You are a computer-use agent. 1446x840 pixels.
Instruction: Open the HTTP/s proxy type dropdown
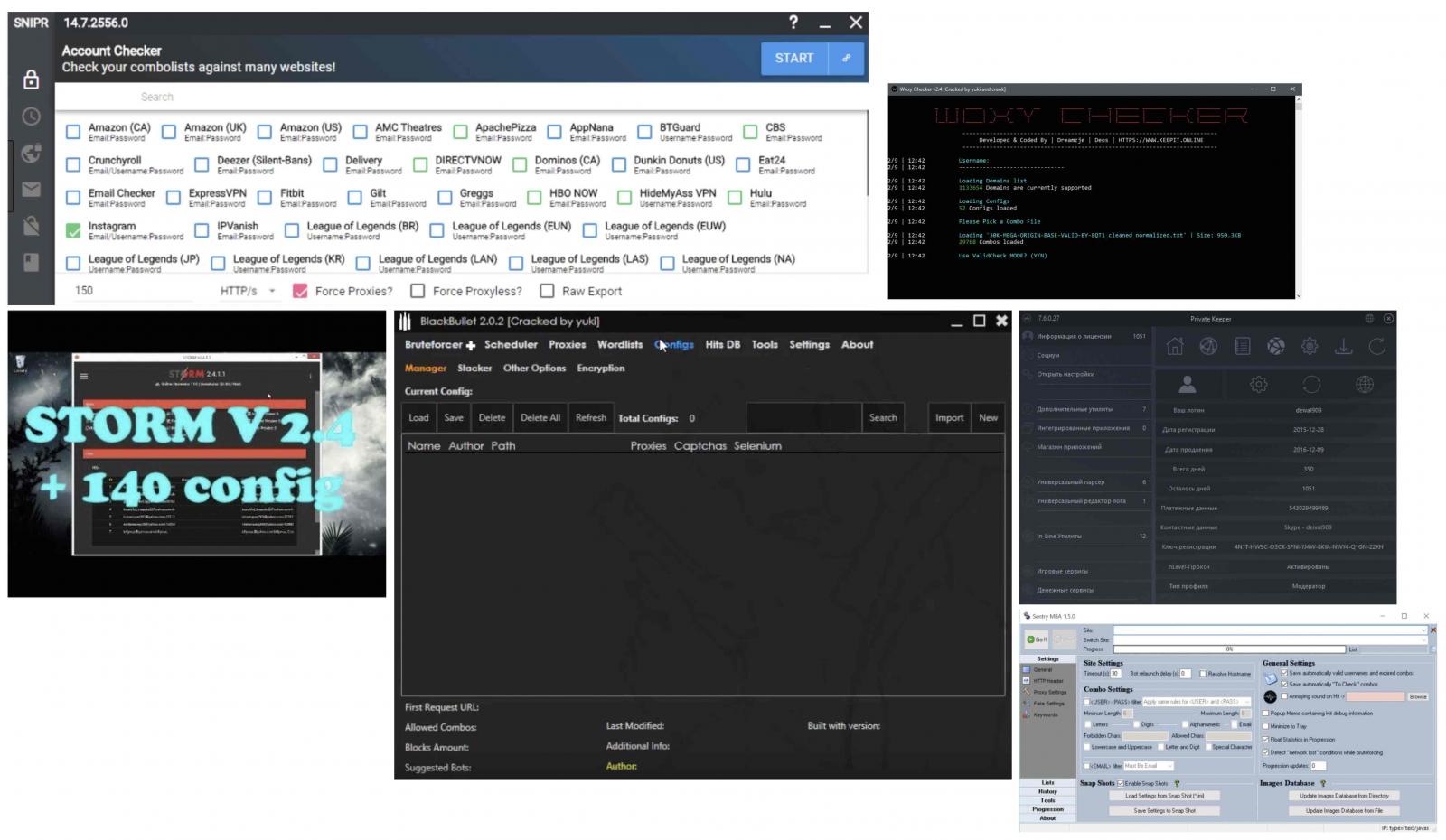[x=248, y=291]
